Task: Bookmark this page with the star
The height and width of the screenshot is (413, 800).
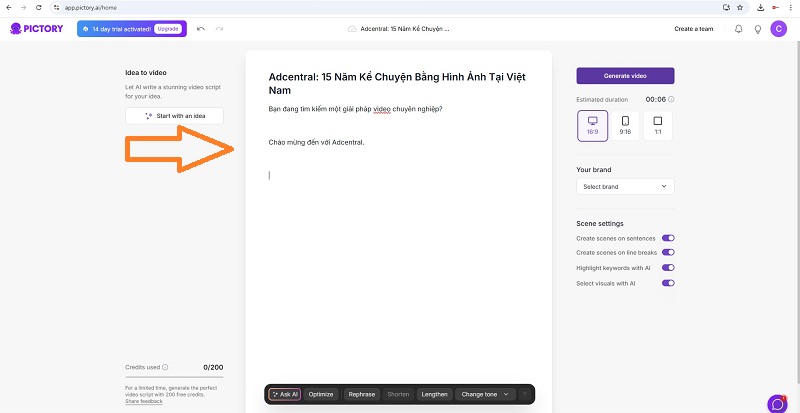Action: [740, 8]
